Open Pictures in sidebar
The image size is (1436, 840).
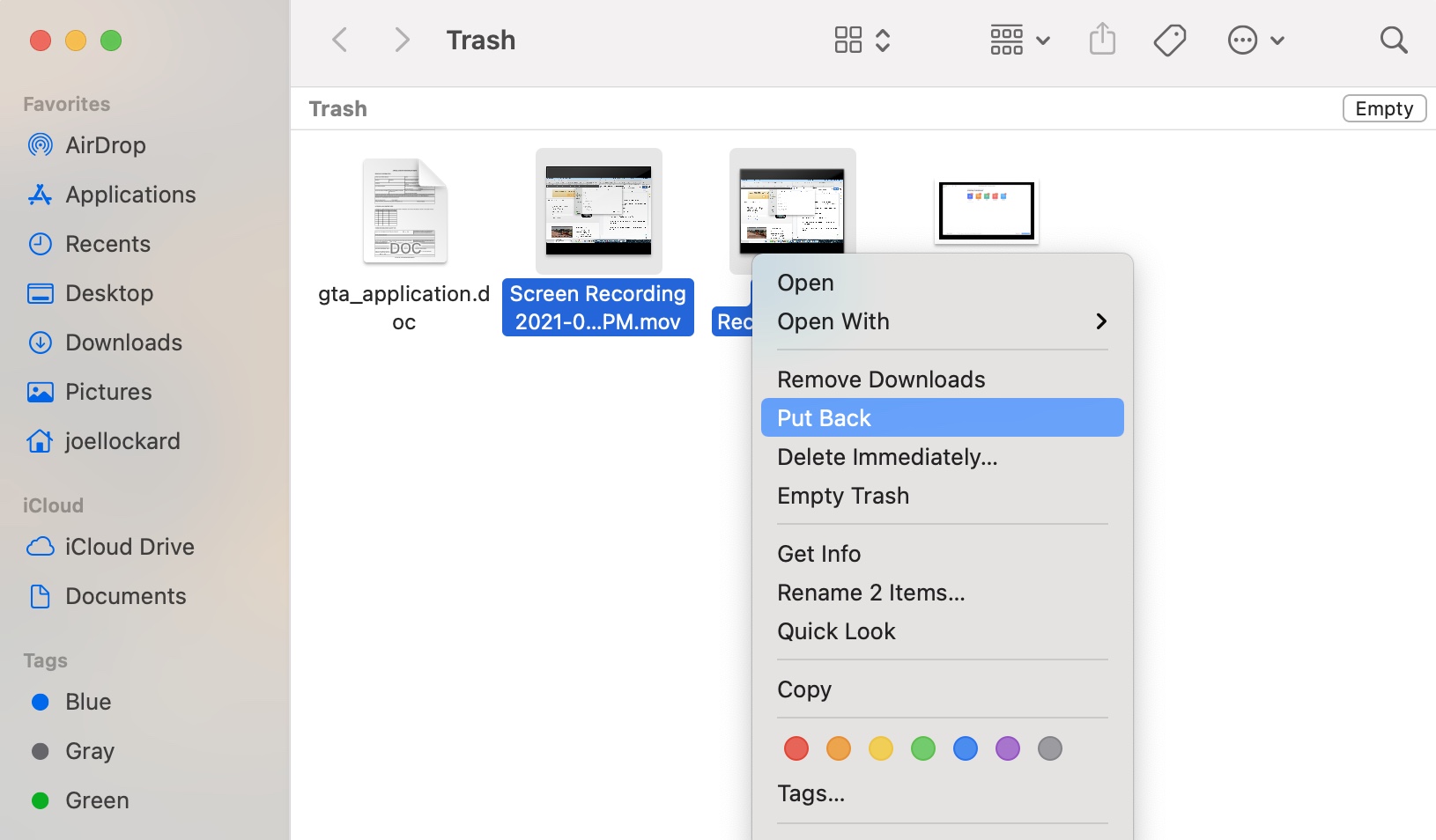pos(89,392)
